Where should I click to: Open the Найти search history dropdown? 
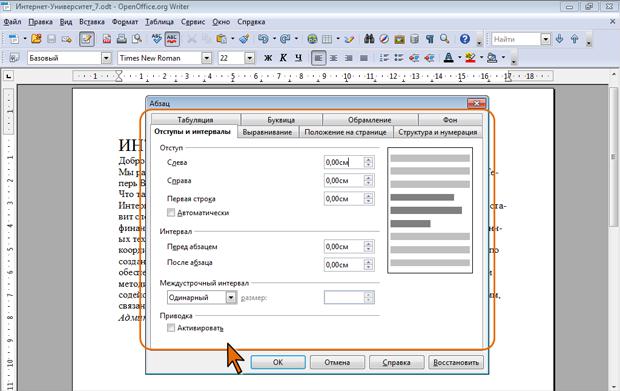546,39
